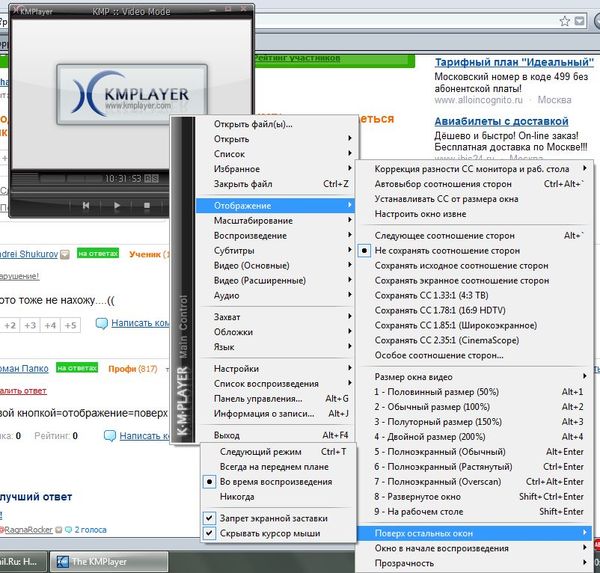The width and height of the screenshot is (600, 573).
Task: Open 'Информация о записи...' menu entry
Action: click(x=275, y=413)
